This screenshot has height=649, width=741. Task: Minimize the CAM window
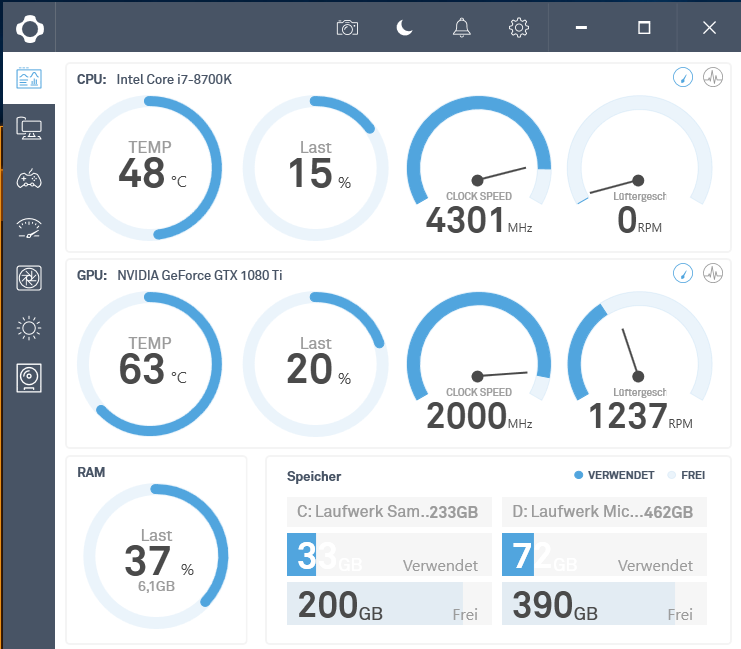click(x=581, y=28)
